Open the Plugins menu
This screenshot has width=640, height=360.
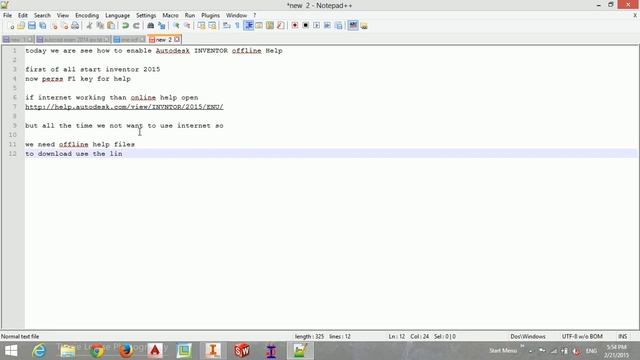point(211,16)
